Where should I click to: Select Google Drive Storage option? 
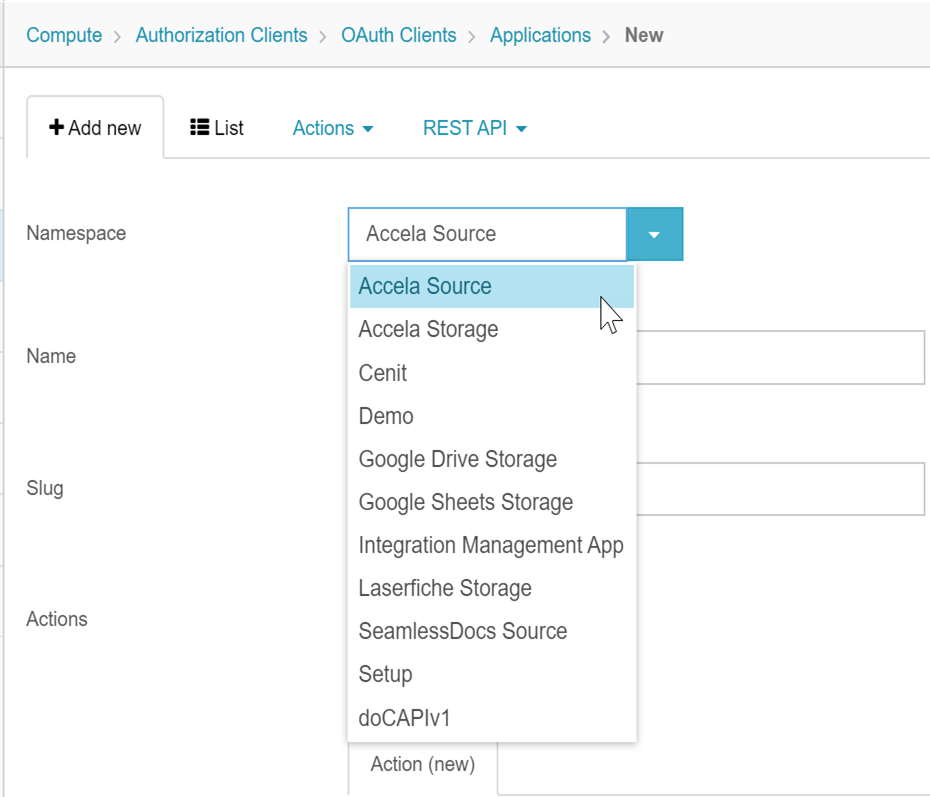tap(458, 459)
